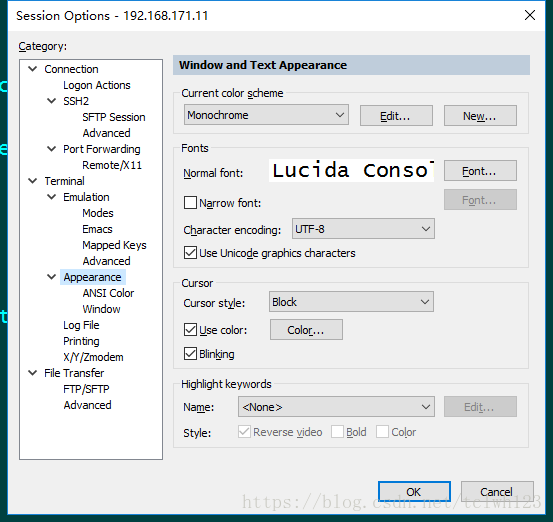
Task: Uncheck Use Unicode graphics characters
Action: pyautogui.click(x=190, y=253)
